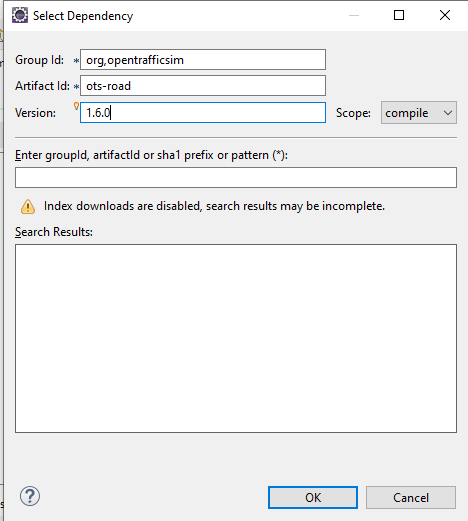Image resolution: width=468 pixels, height=521 pixels.
Task: Click the Select Dependency title bar text
Action: [83, 16]
